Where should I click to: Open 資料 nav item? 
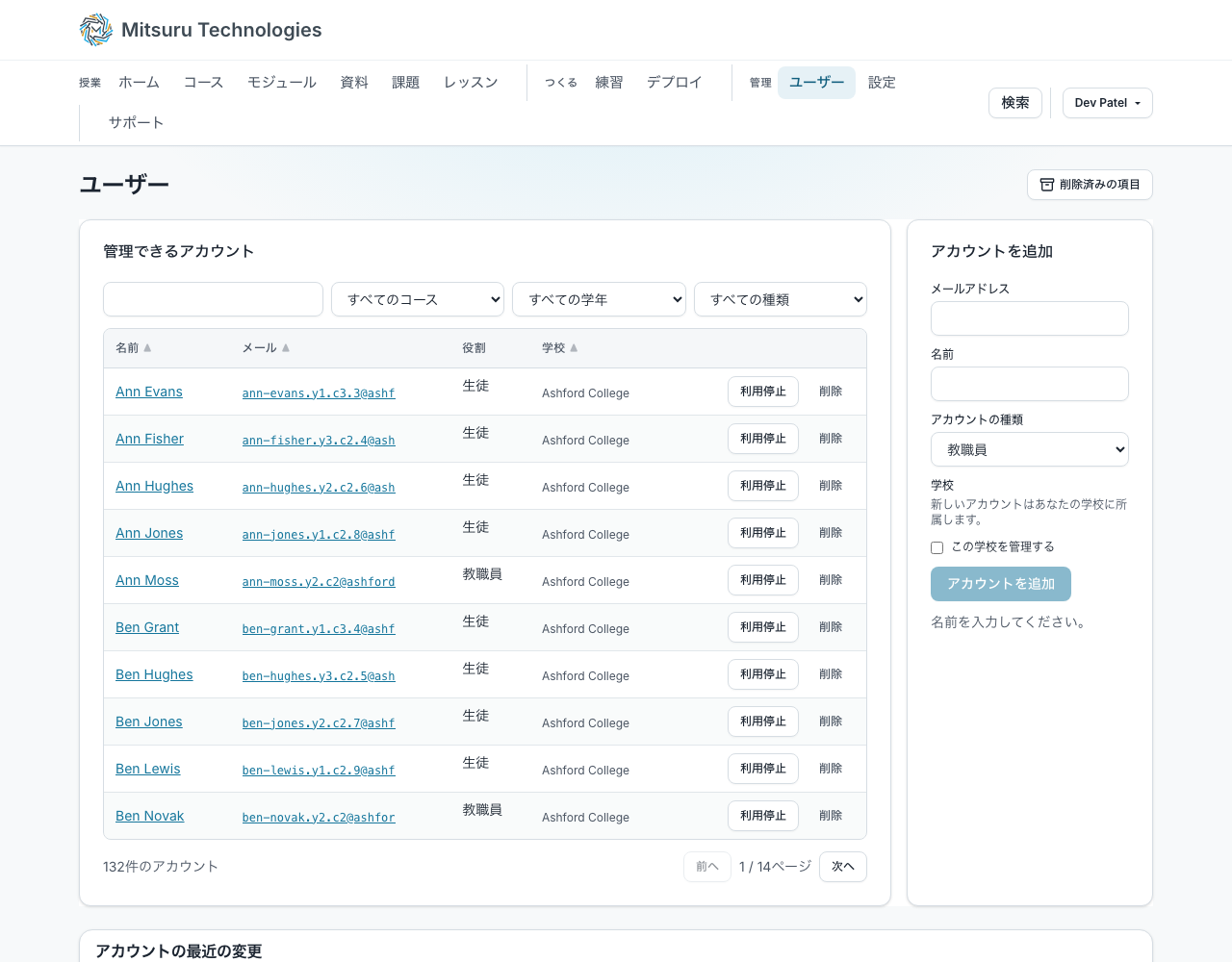[x=354, y=83]
